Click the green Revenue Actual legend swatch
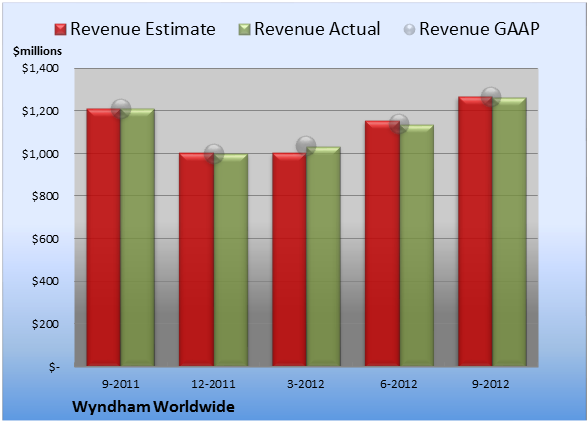The height and width of the screenshot is (422, 588). click(244, 29)
